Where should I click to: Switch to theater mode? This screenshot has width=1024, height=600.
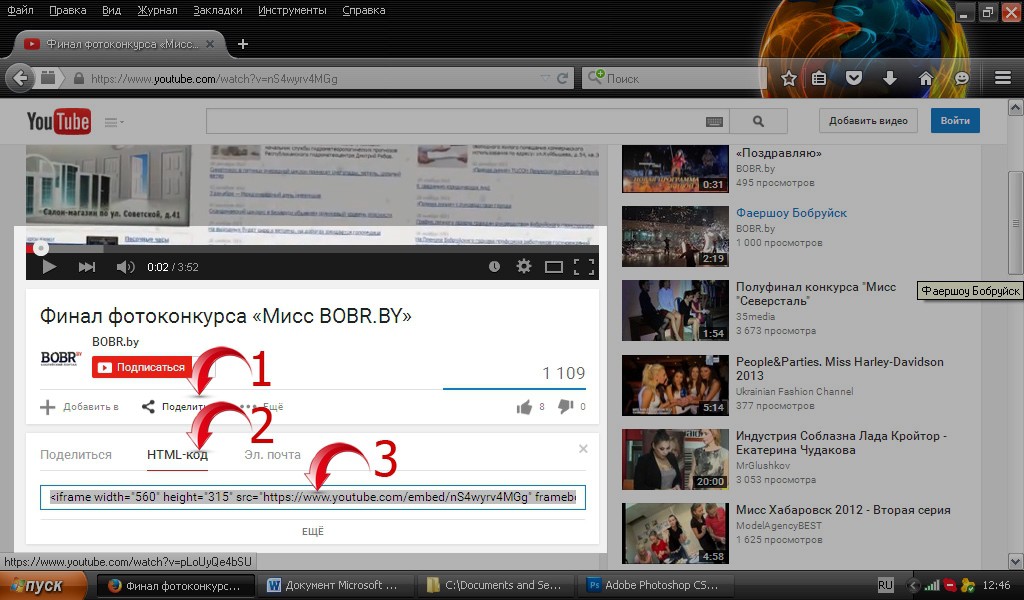(x=554, y=266)
